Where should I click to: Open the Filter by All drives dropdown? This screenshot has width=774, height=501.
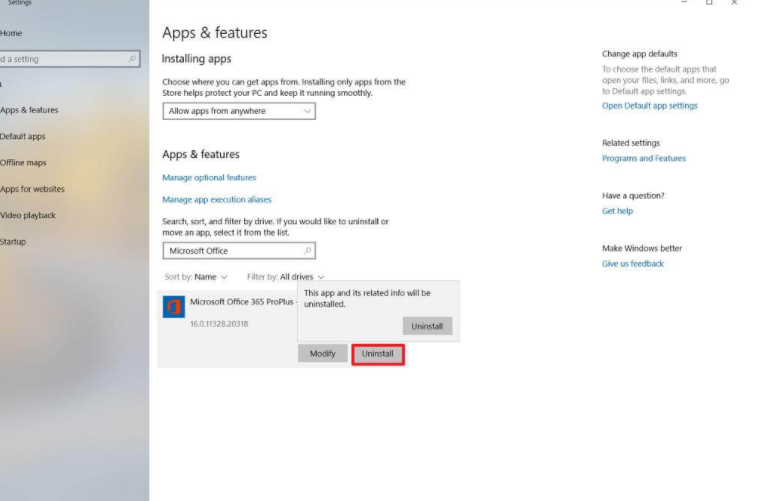pos(285,277)
